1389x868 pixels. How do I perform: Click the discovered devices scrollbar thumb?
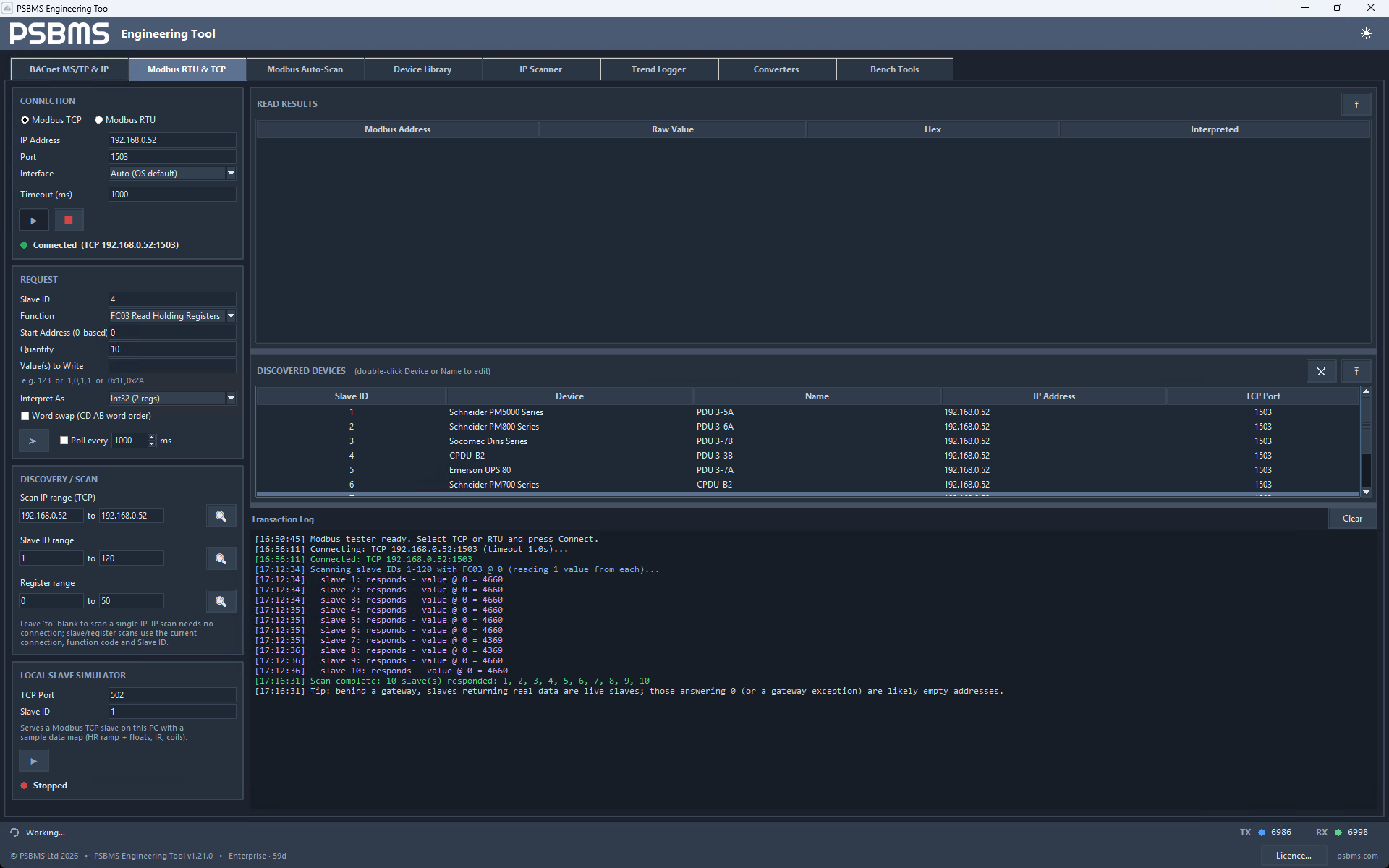tap(1366, 425)
